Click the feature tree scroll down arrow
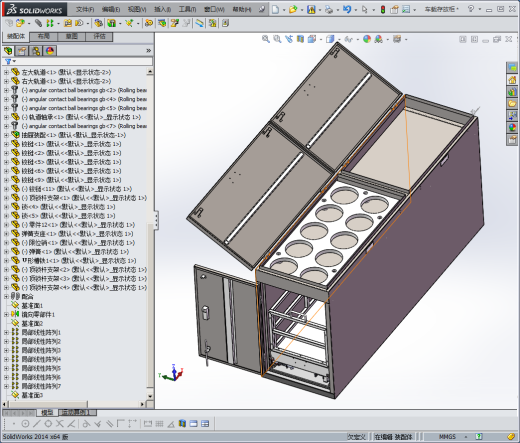Screen dimensions: 520x443 point(150,396)
